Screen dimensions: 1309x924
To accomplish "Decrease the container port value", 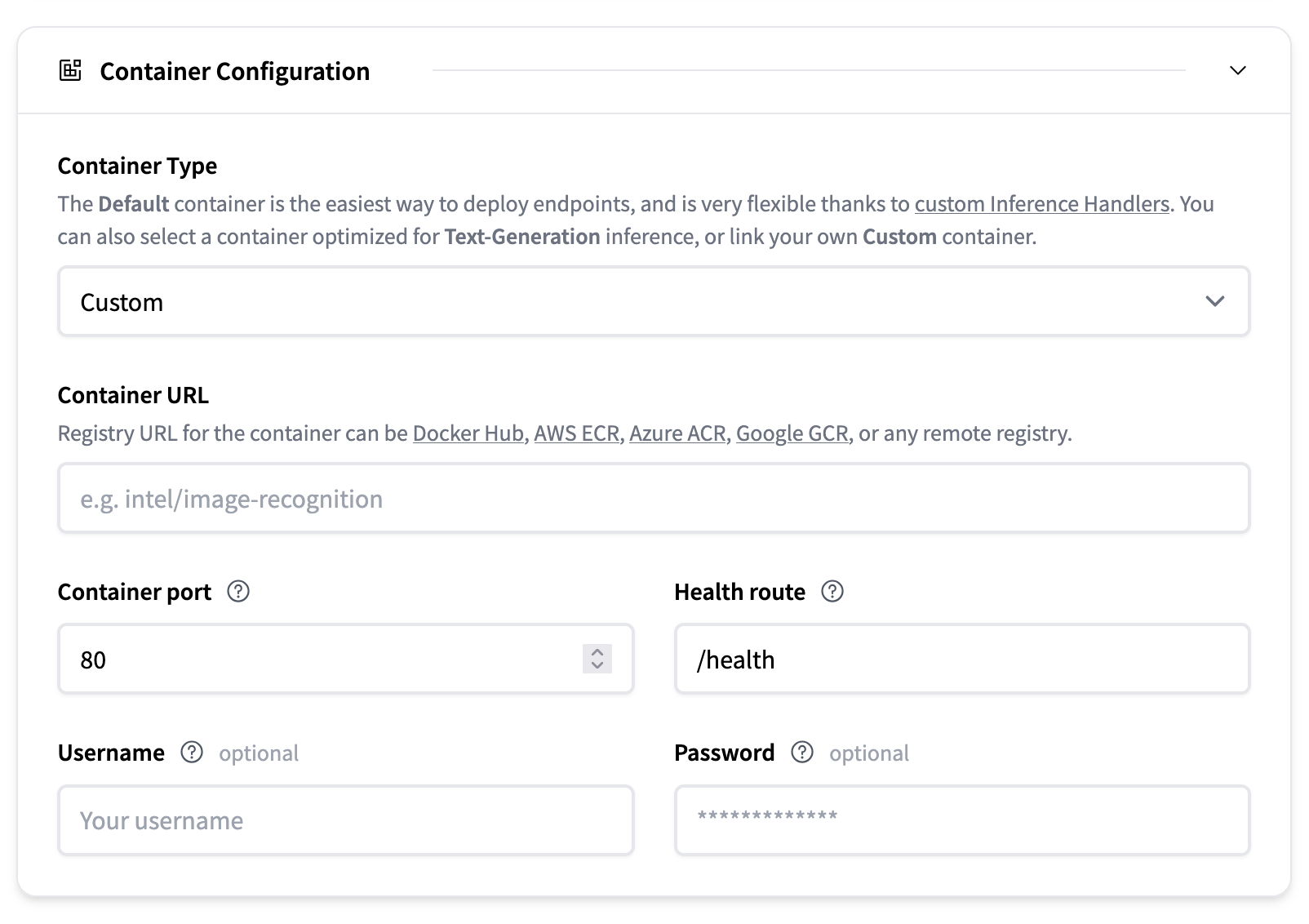I will 597,666.
